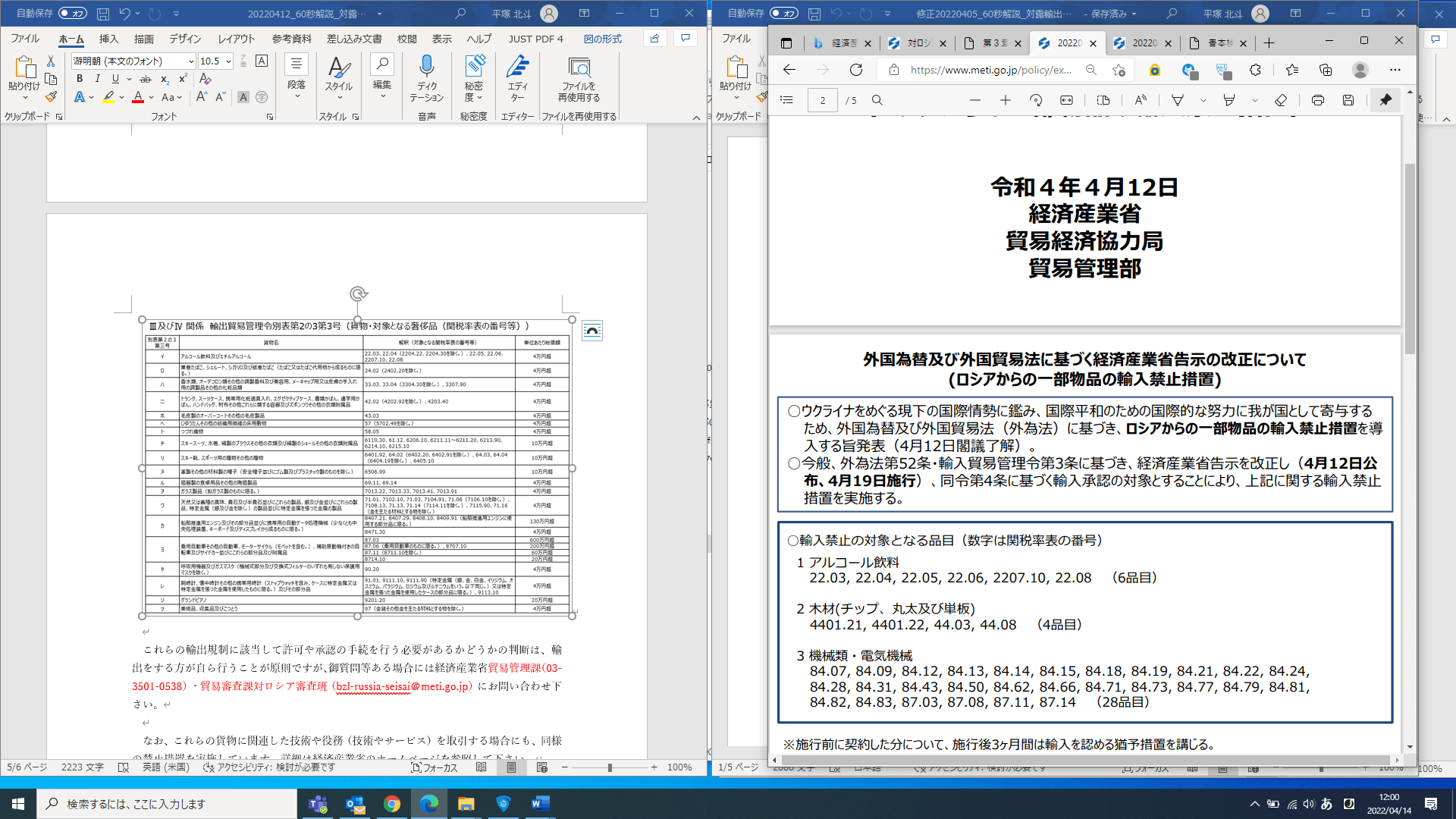Click Share button in left Word ribbon
The image size is (1456, 819).
tap(654, 39)
